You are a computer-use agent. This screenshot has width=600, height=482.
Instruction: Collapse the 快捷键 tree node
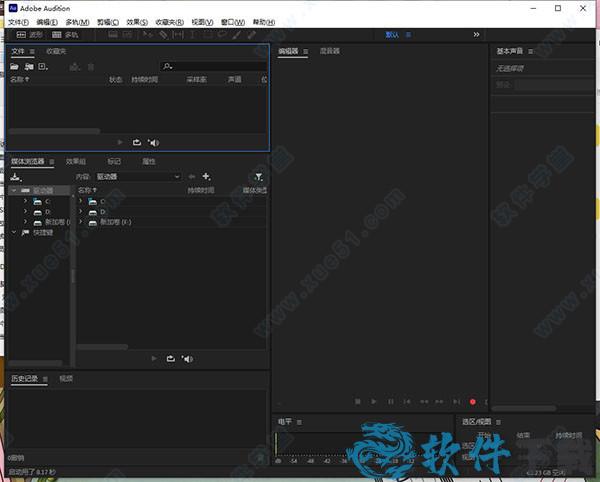(14, 232)
